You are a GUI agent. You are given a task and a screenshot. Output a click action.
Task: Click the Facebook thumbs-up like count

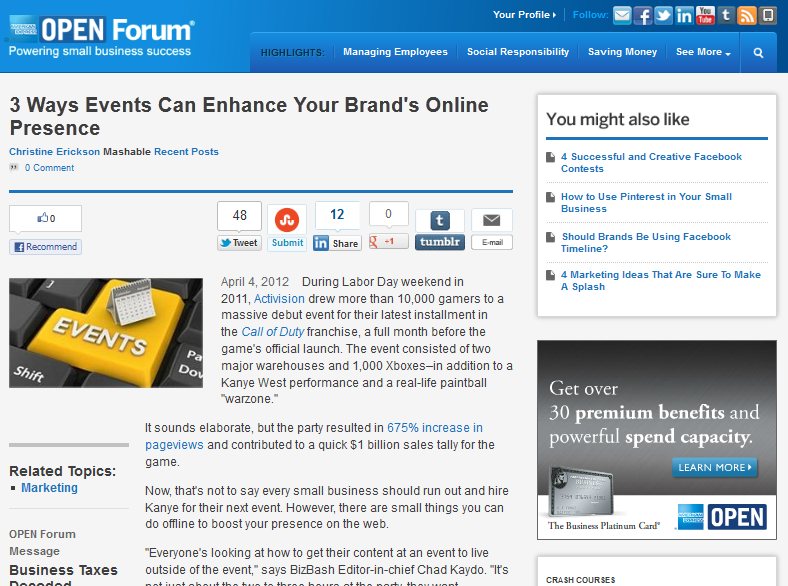coord(45,218)
